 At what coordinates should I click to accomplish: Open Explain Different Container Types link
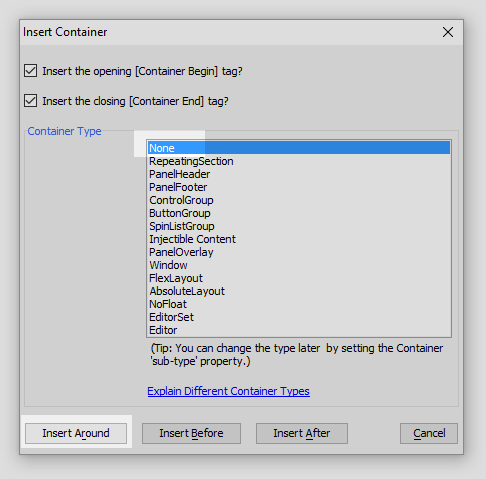pos(228,391)
